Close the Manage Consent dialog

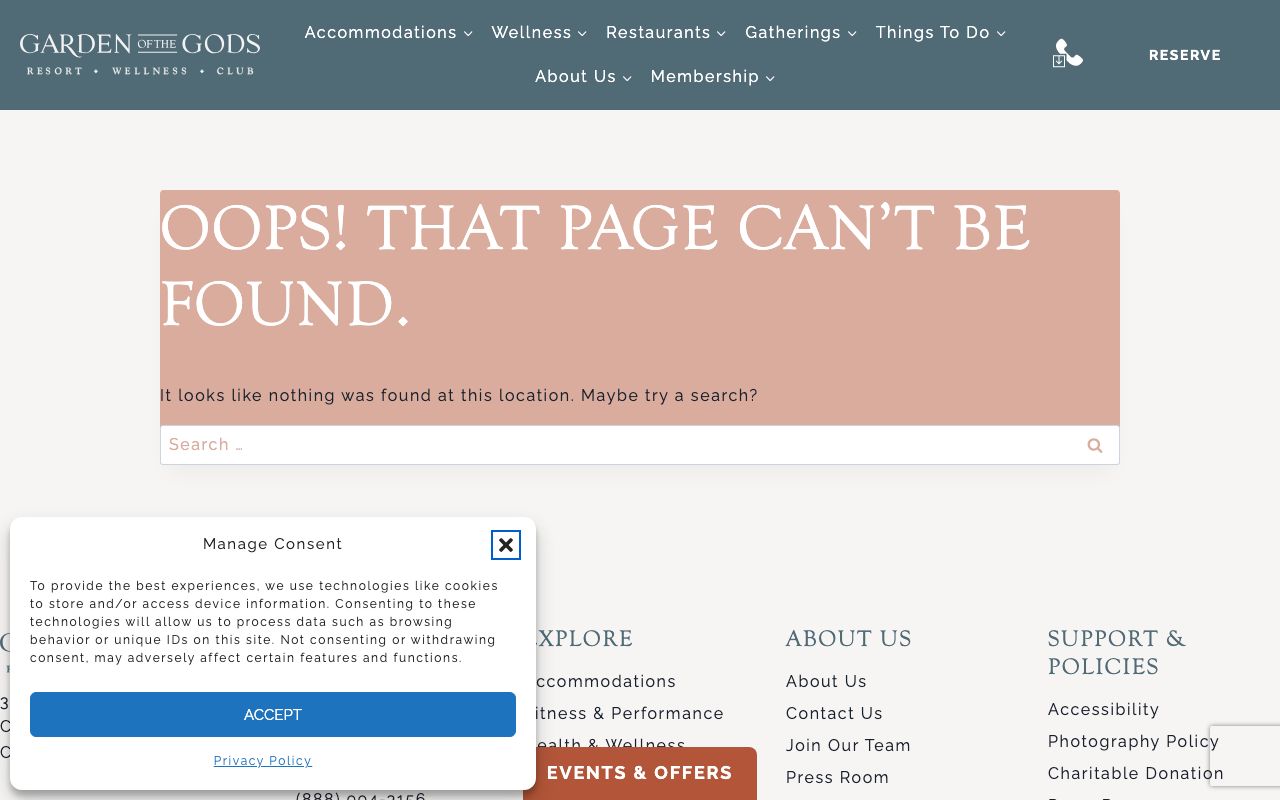[506, 545]
